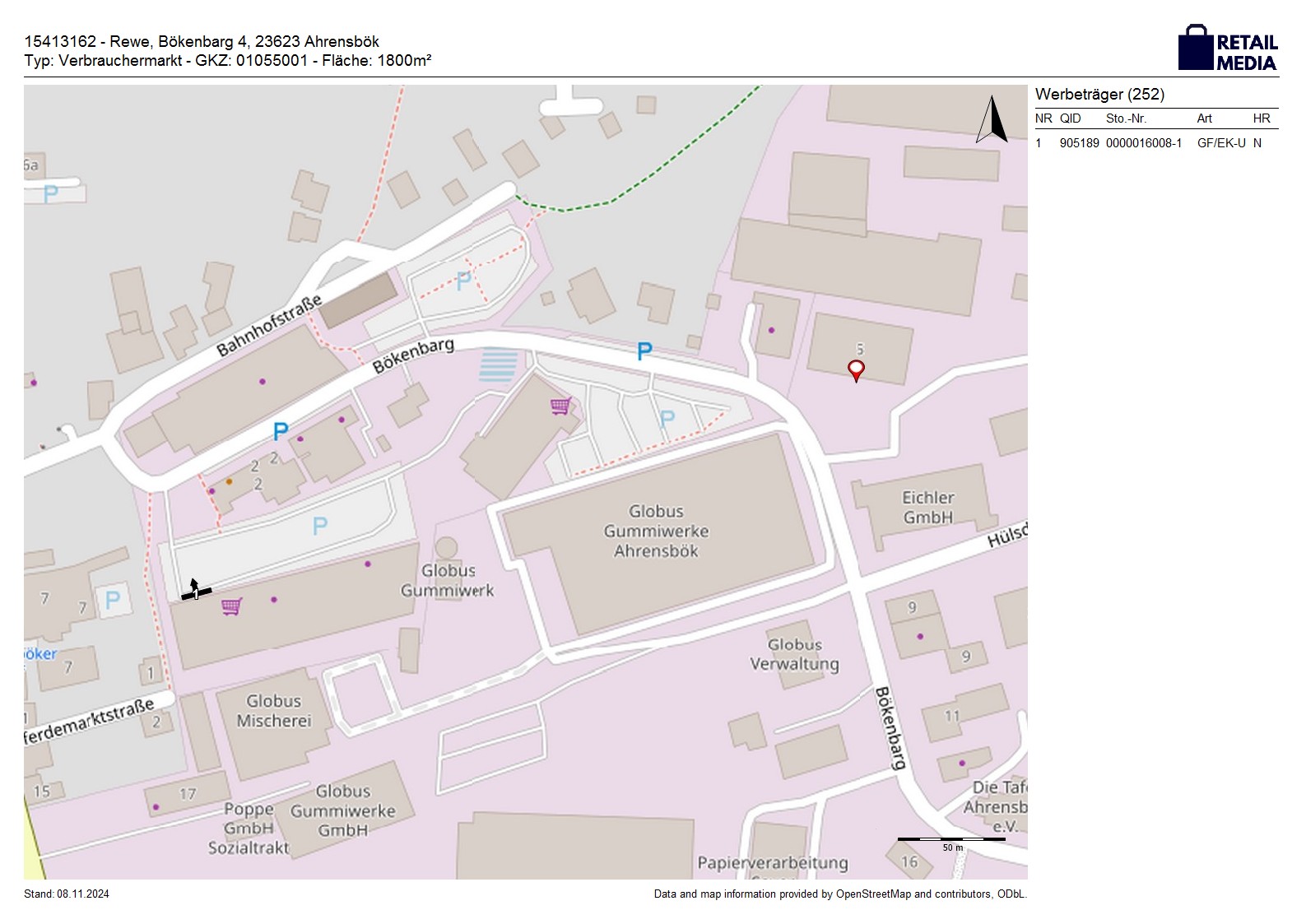Click the black arrow marker numbered 1
Image resolution: width=1306 pixels, height=924 pixels.
(x=196, y=590)
